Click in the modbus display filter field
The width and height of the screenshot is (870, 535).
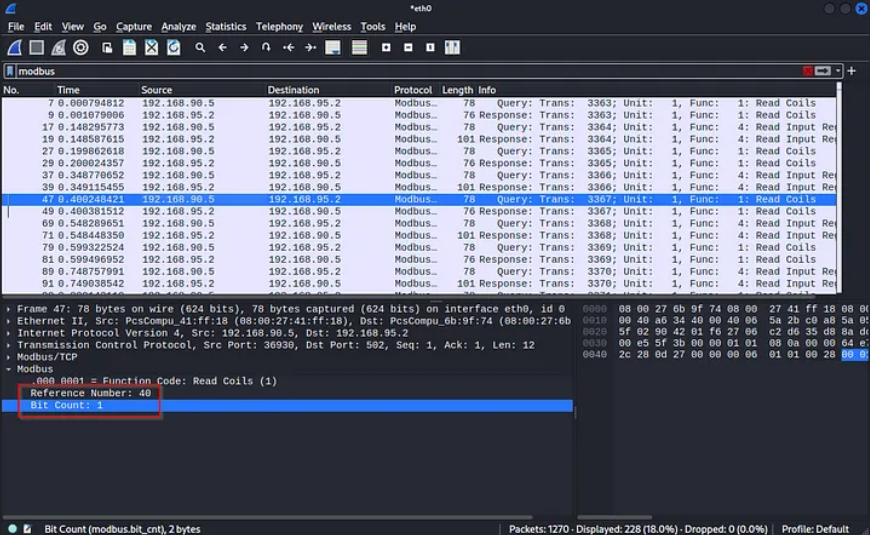[x=400, y=71]
